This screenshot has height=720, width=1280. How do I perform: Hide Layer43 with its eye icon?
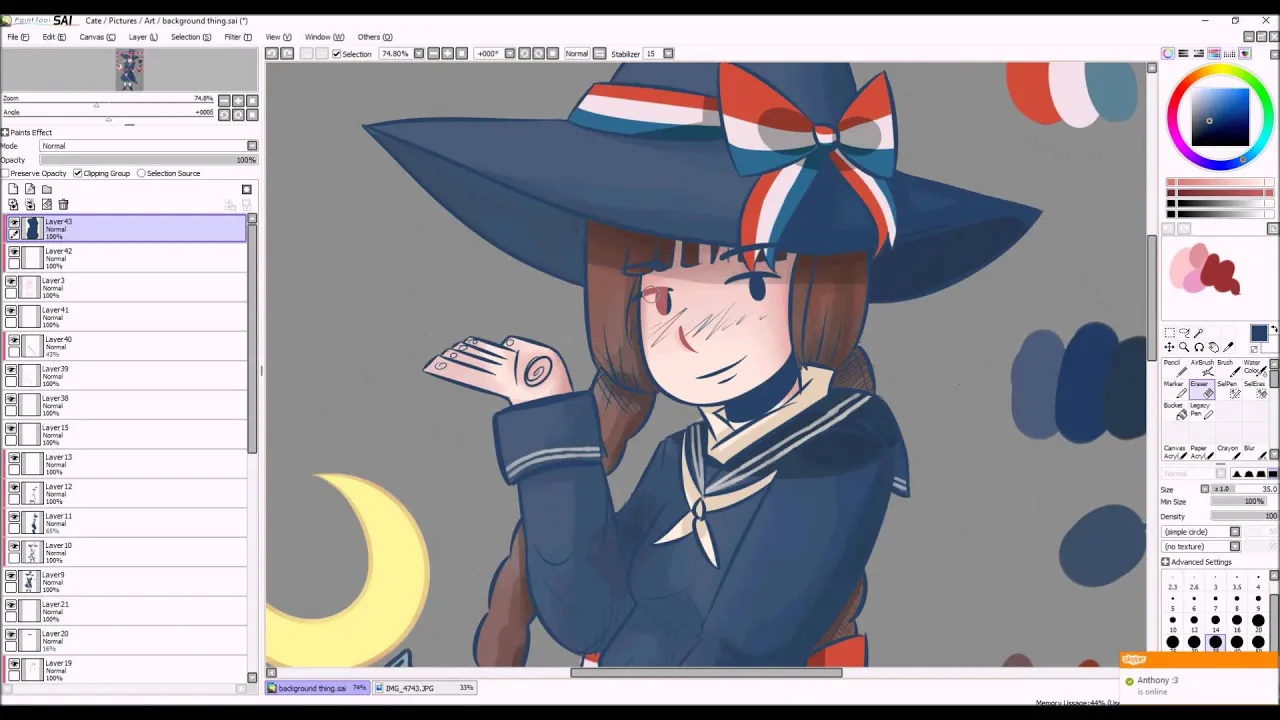[x=13, y=222]
